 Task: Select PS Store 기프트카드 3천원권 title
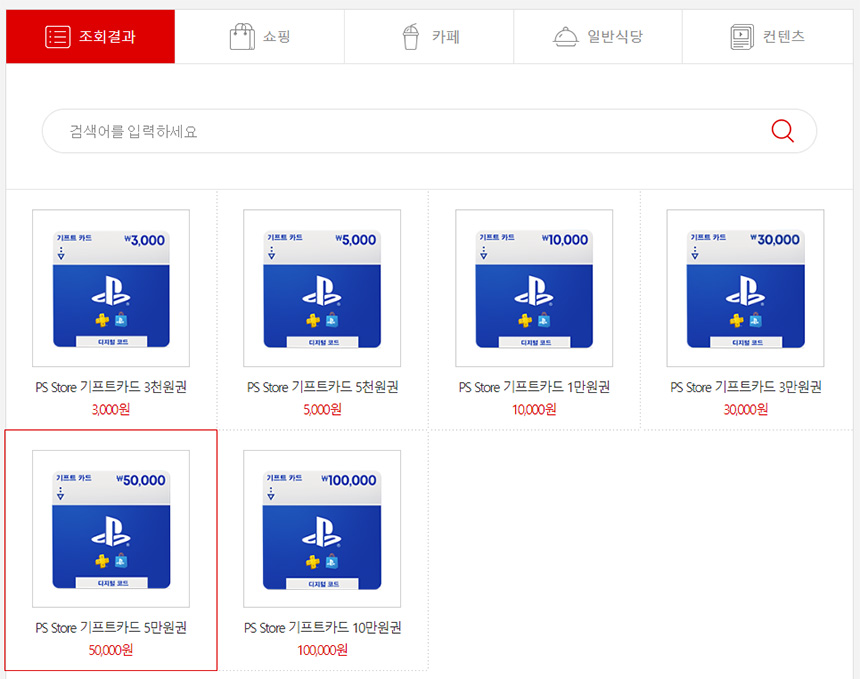(111, 387)
